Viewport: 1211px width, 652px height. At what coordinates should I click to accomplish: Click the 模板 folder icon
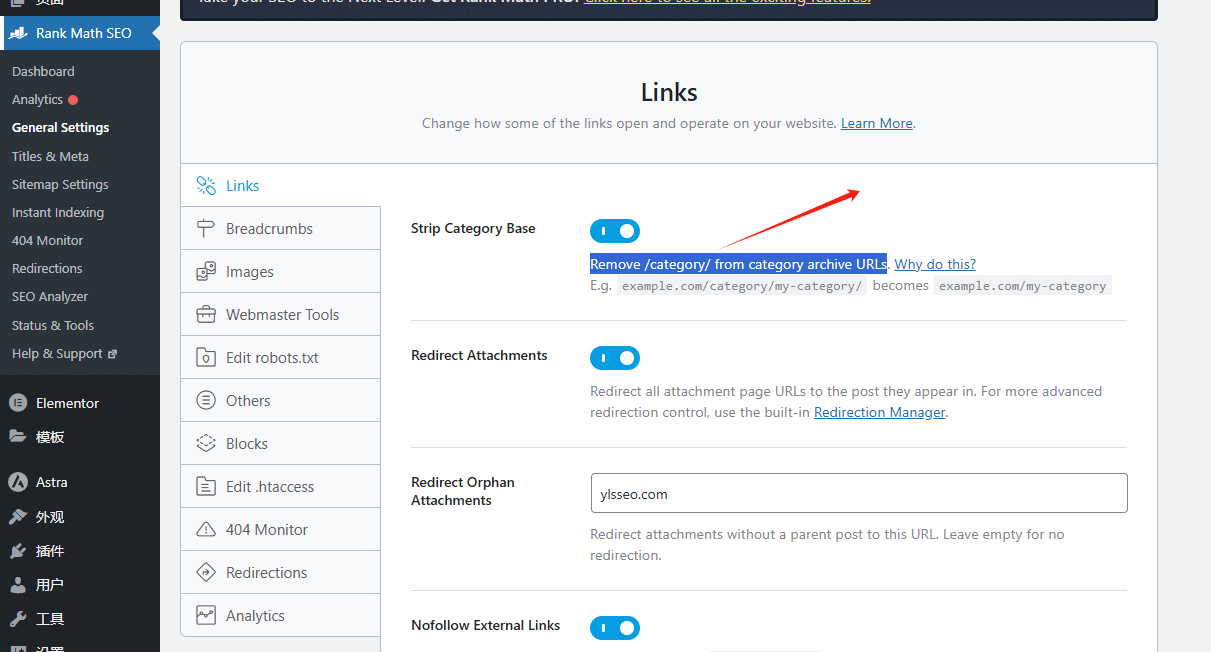point(17,437)
